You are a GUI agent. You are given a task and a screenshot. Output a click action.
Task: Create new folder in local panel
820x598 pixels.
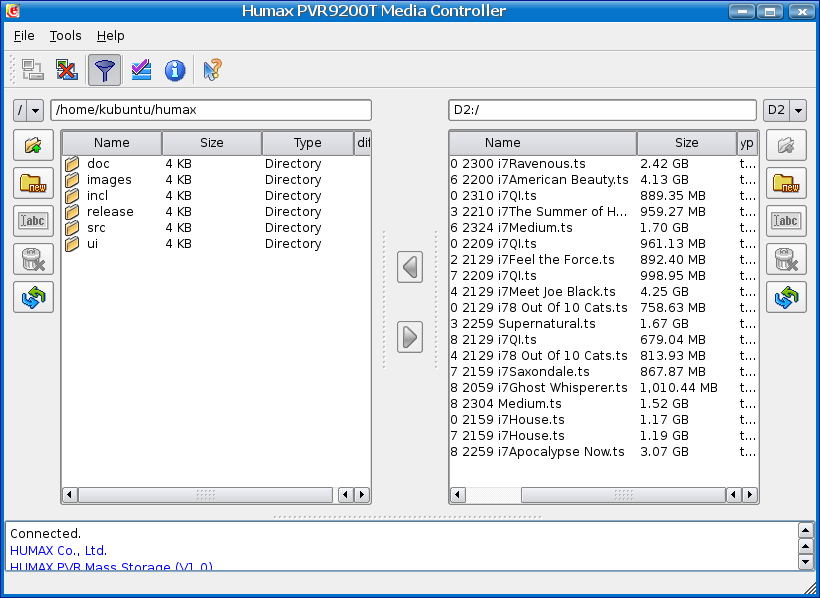(x=33, y=183)
